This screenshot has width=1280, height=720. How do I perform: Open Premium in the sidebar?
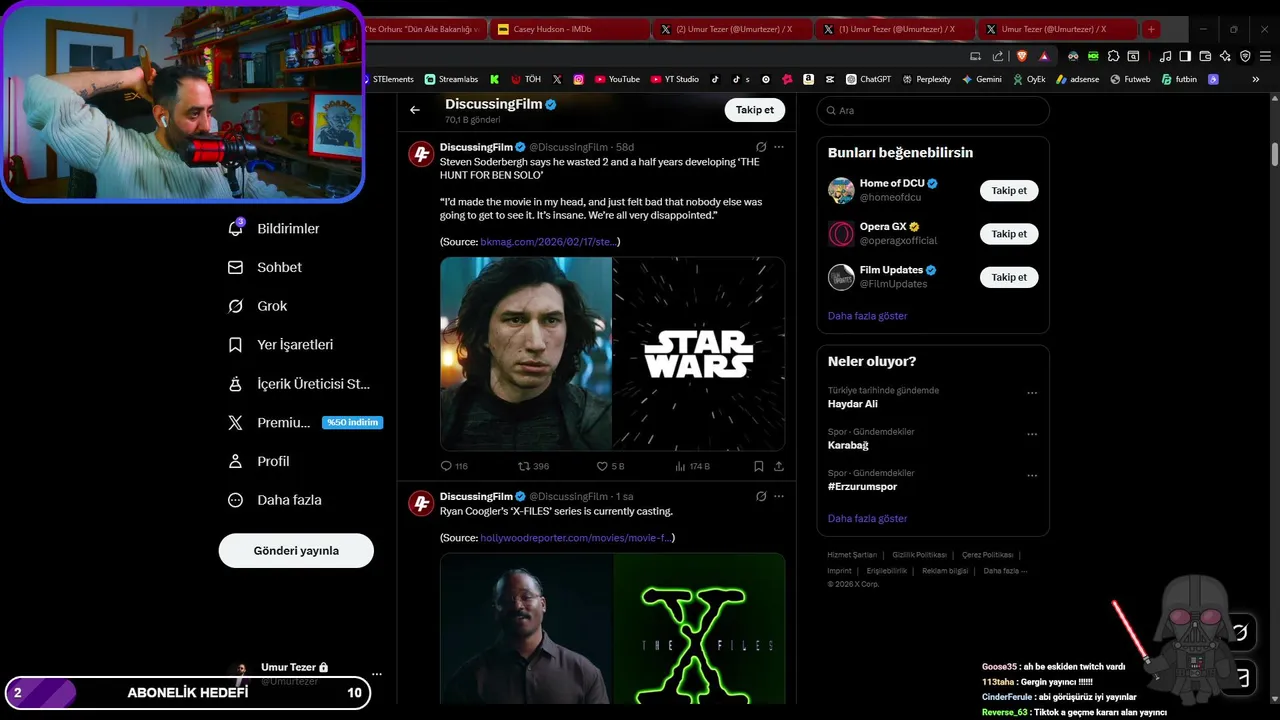[305, 423]
